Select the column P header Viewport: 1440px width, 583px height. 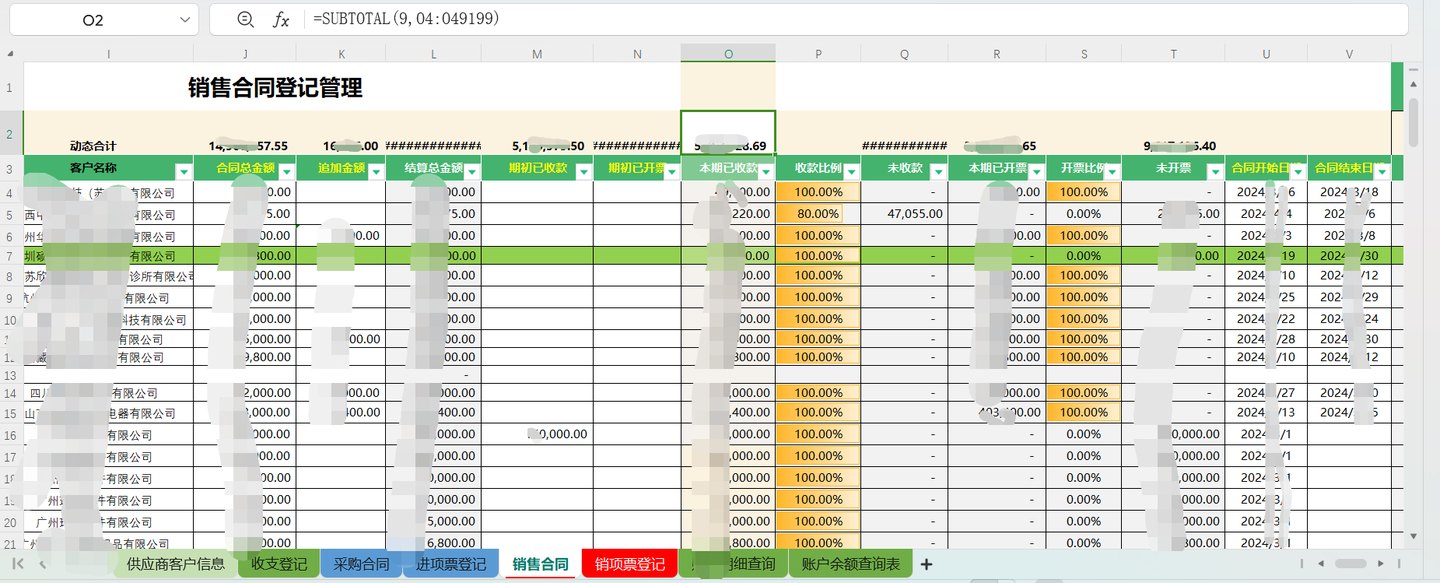point(818,52)
